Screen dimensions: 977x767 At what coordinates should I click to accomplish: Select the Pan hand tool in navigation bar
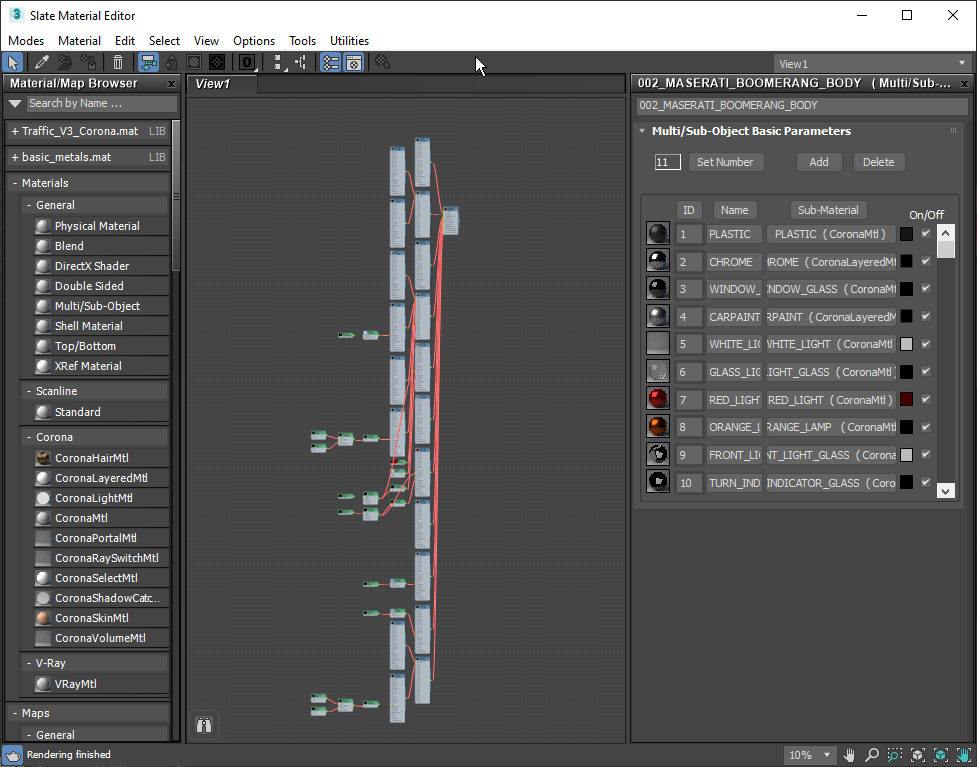[x=849, y=755]
